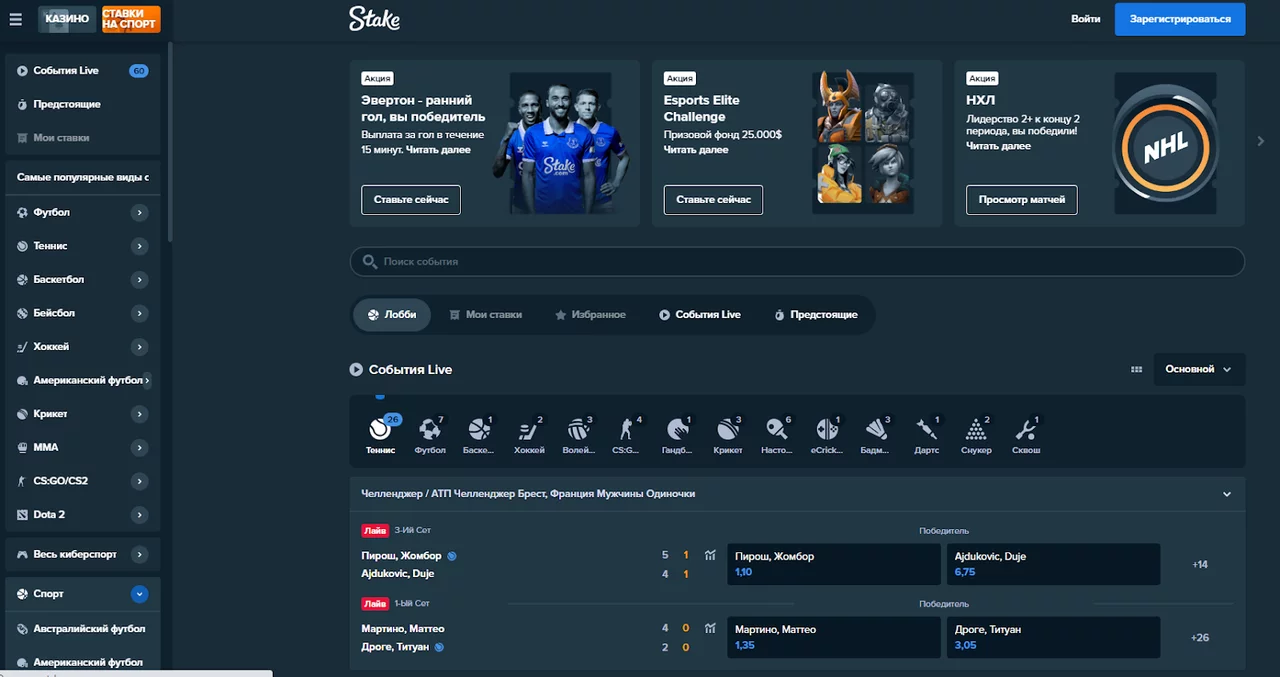This screenshot has width=1280, height=677.
Task: Click the Войти login button
Action: [1085, 19]
